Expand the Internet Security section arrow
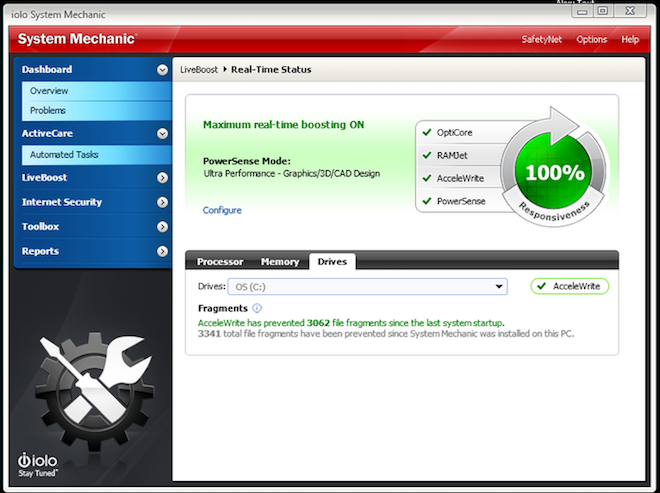Image resolution: width=660 pixels, height=493 pixels. point(162,202)
